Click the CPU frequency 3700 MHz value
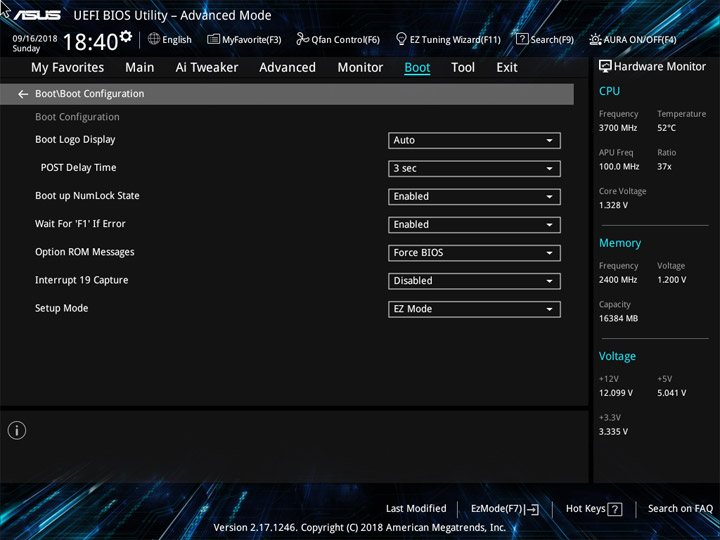Screen dimensions: 720x540 [x=618, y=128]
